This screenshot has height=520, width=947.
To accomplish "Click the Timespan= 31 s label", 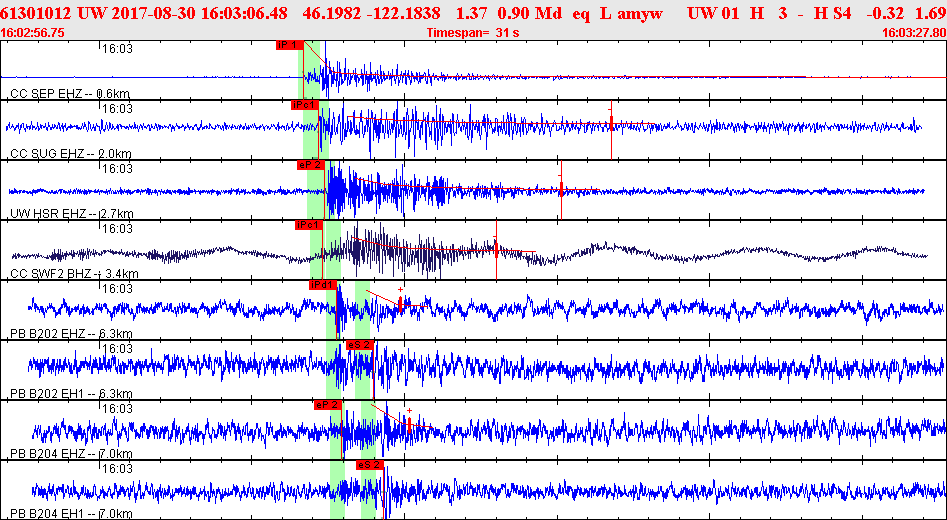I will (x=473, y=33).
